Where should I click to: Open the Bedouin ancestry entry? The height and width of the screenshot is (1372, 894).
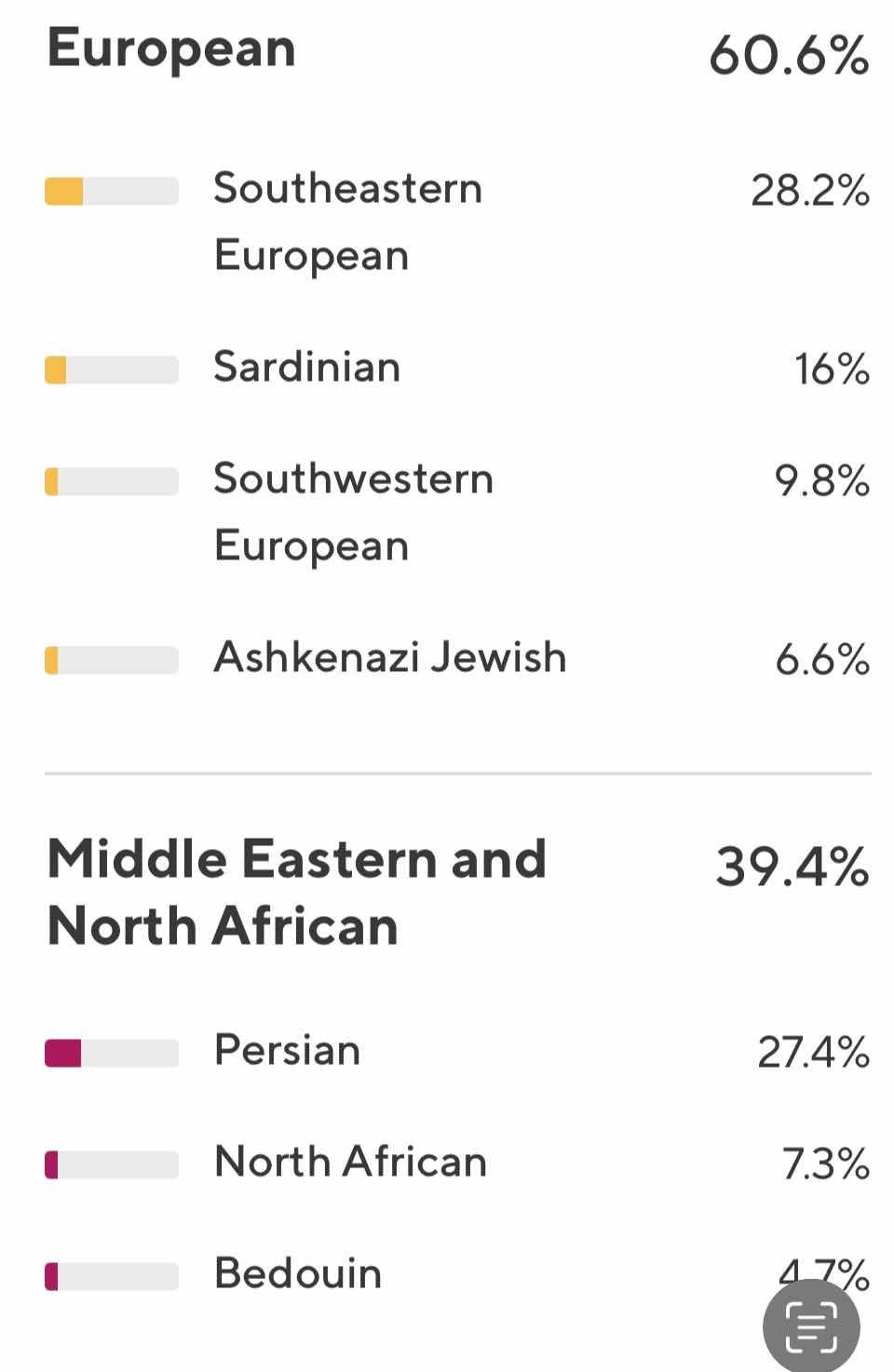coord(457,1275)
